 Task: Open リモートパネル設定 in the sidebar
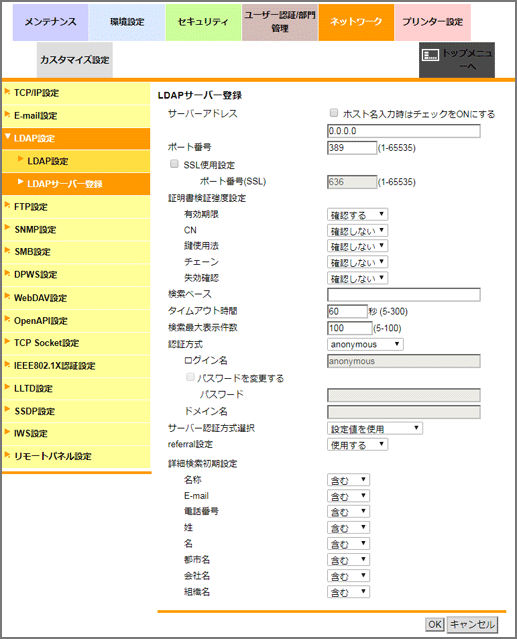tap(76, 456)
